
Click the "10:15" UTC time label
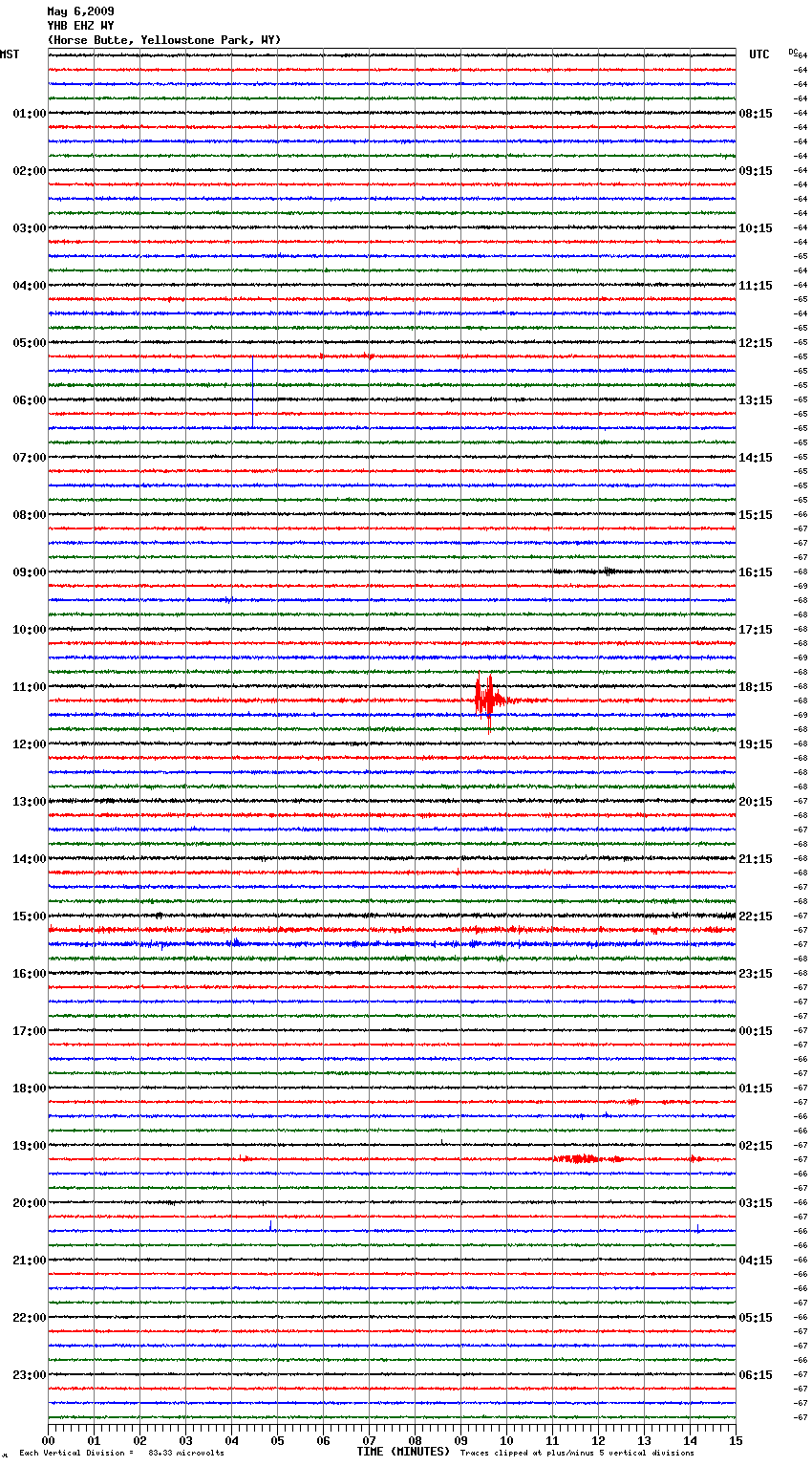(756, 228)
